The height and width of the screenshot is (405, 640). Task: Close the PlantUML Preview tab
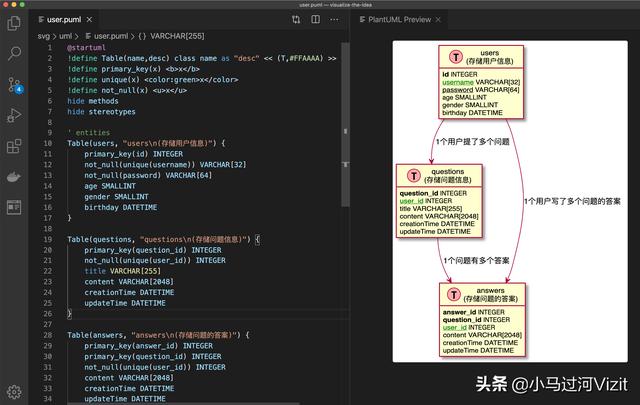438,20
